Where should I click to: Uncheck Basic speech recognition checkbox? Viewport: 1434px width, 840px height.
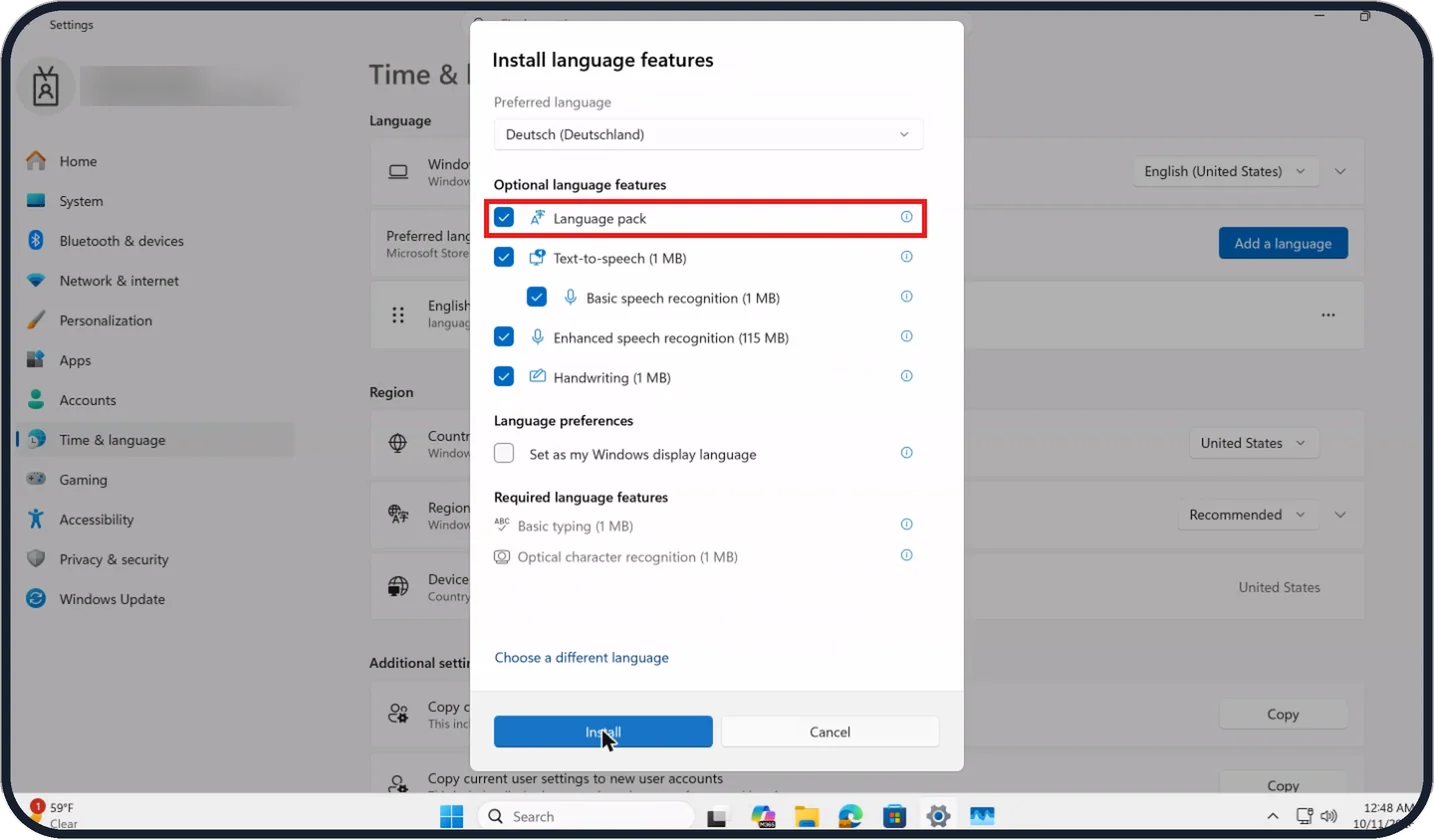coord(537,297)
